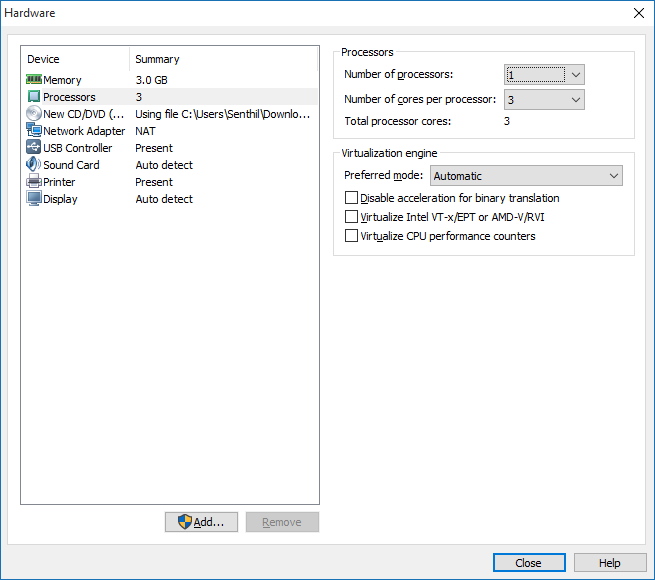This screenshot has height=580, width=655.
Task: Select the New CD/DVD device label
Action: (x=84, y=114)
